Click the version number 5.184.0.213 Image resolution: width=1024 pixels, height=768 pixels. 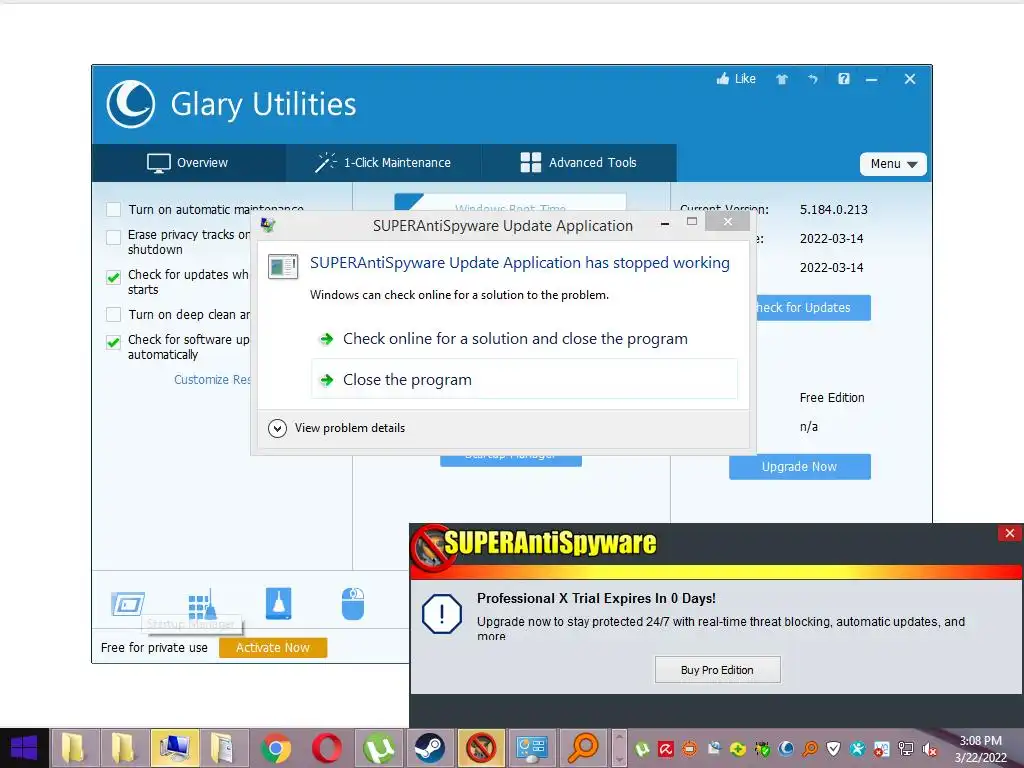click(834, 210)
